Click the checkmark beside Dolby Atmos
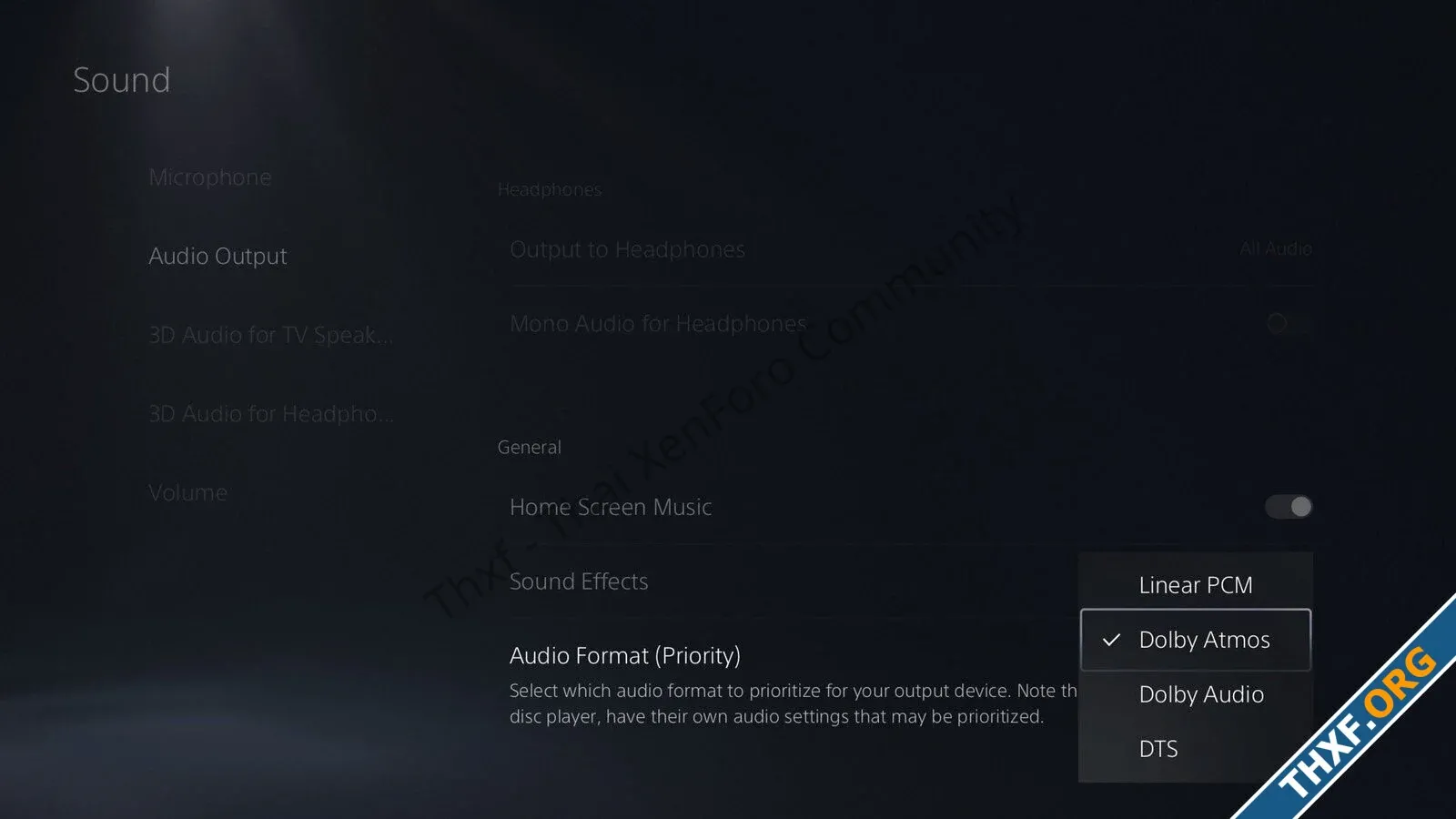The width and height of the screenshot is (1456, 819). (1111, 640)
